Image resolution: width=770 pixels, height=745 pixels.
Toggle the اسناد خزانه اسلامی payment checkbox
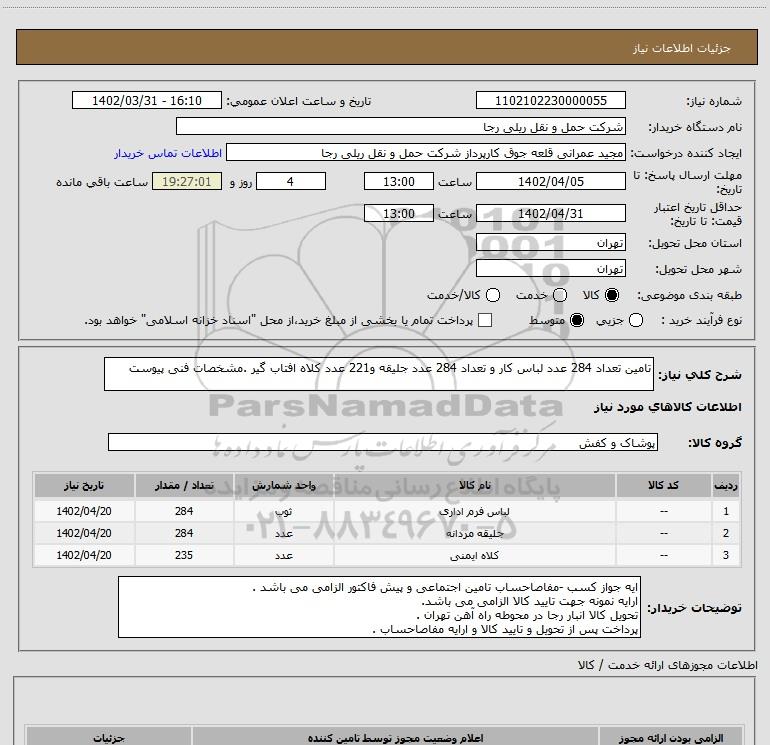click(485, 320)
